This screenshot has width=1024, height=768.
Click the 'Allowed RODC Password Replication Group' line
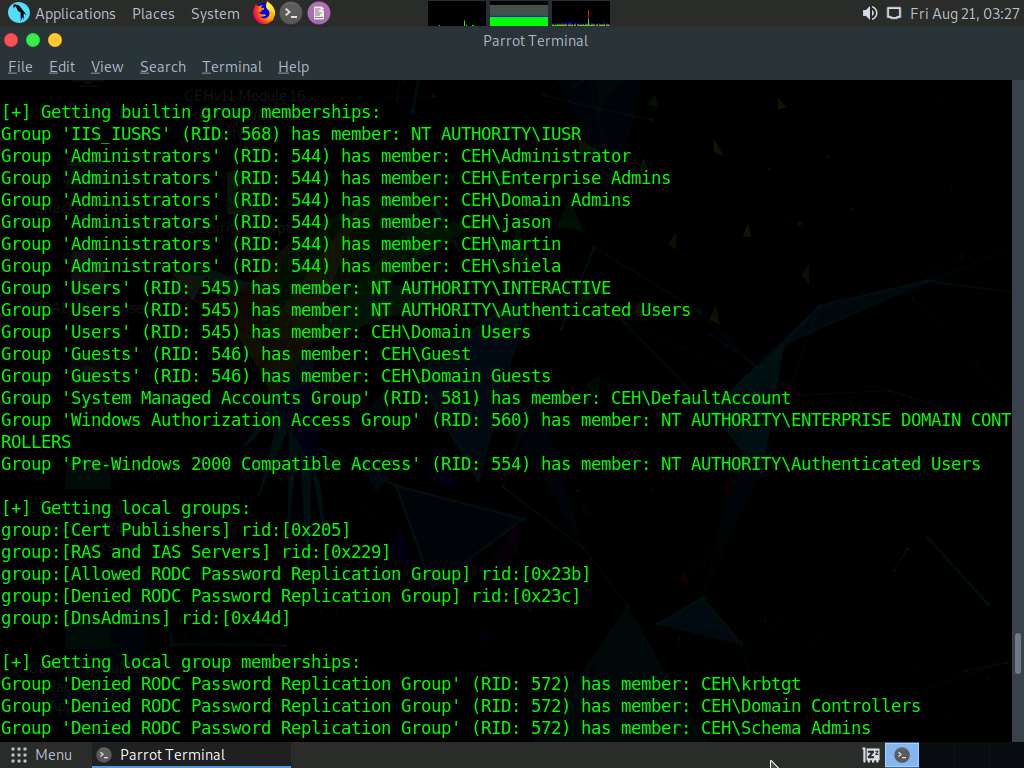(295, 574)
